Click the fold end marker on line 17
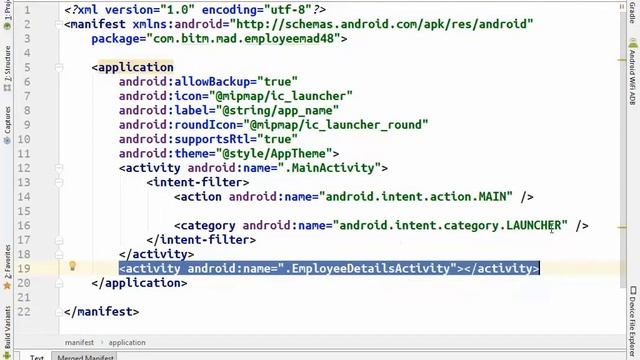The width and height of the screenshot is (640, 360). 59,240
